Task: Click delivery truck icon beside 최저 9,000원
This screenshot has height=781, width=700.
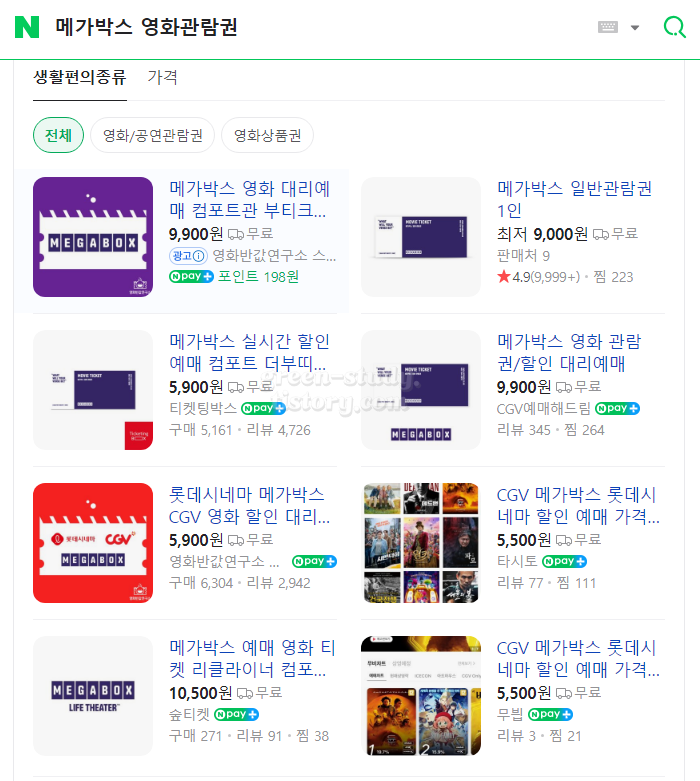Action: point(601,234)
